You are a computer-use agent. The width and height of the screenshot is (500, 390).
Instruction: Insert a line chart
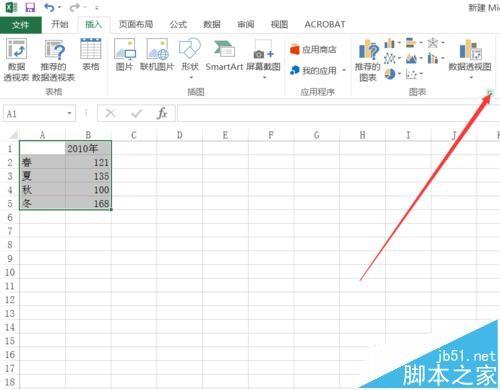click(392, 59)
